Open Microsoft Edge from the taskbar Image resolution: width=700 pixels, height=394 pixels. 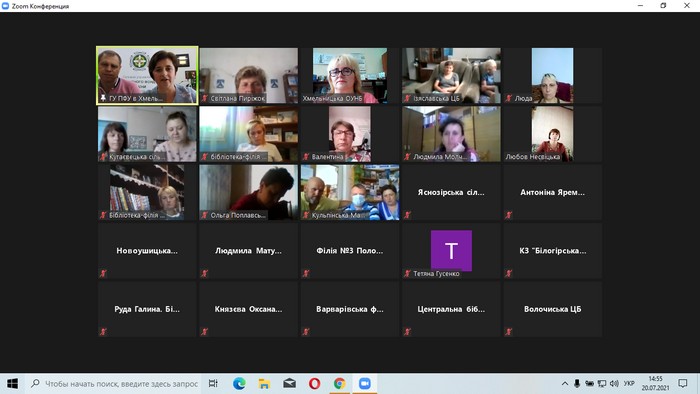click(239, 383)
